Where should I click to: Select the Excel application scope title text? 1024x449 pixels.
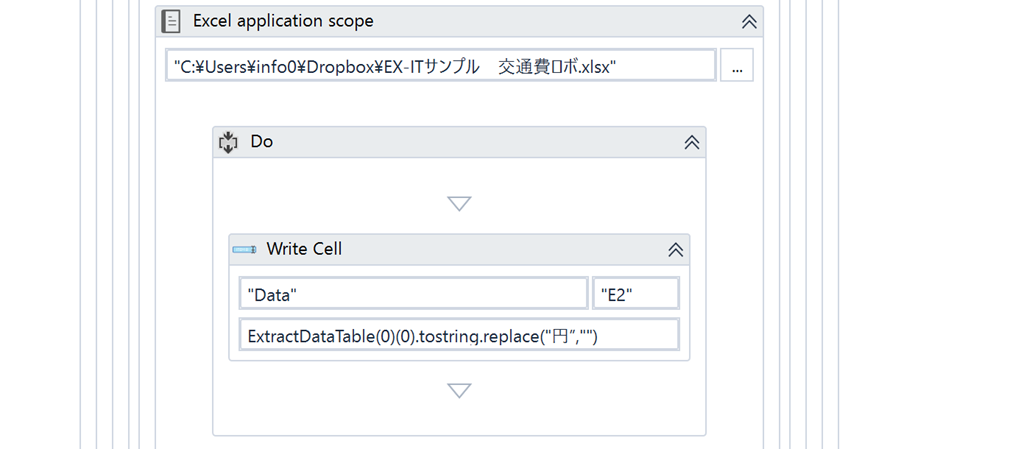(283, 21)
